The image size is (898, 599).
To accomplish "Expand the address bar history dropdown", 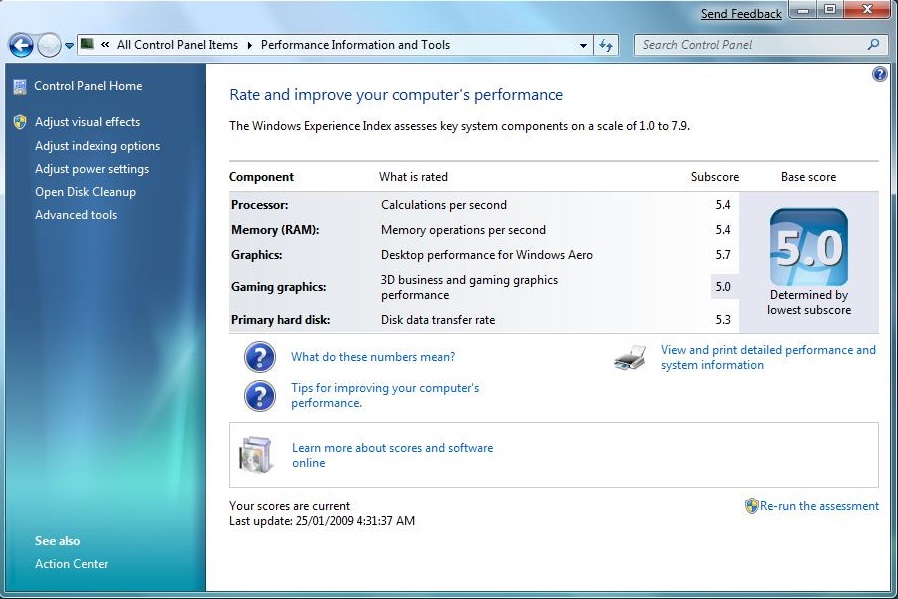I will coord(583,45).
